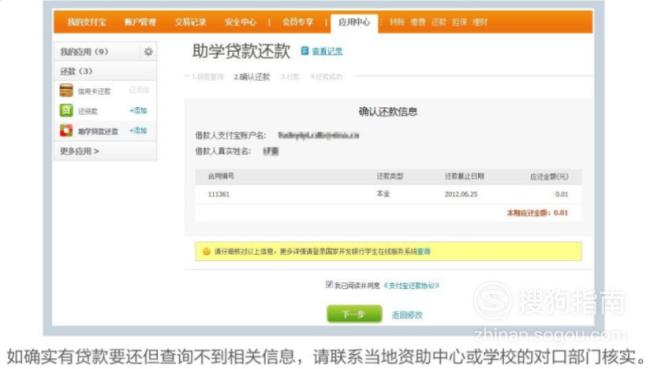Click the 借款人真实姓名 label
650x369 pixels.
[x=223, y=151]
